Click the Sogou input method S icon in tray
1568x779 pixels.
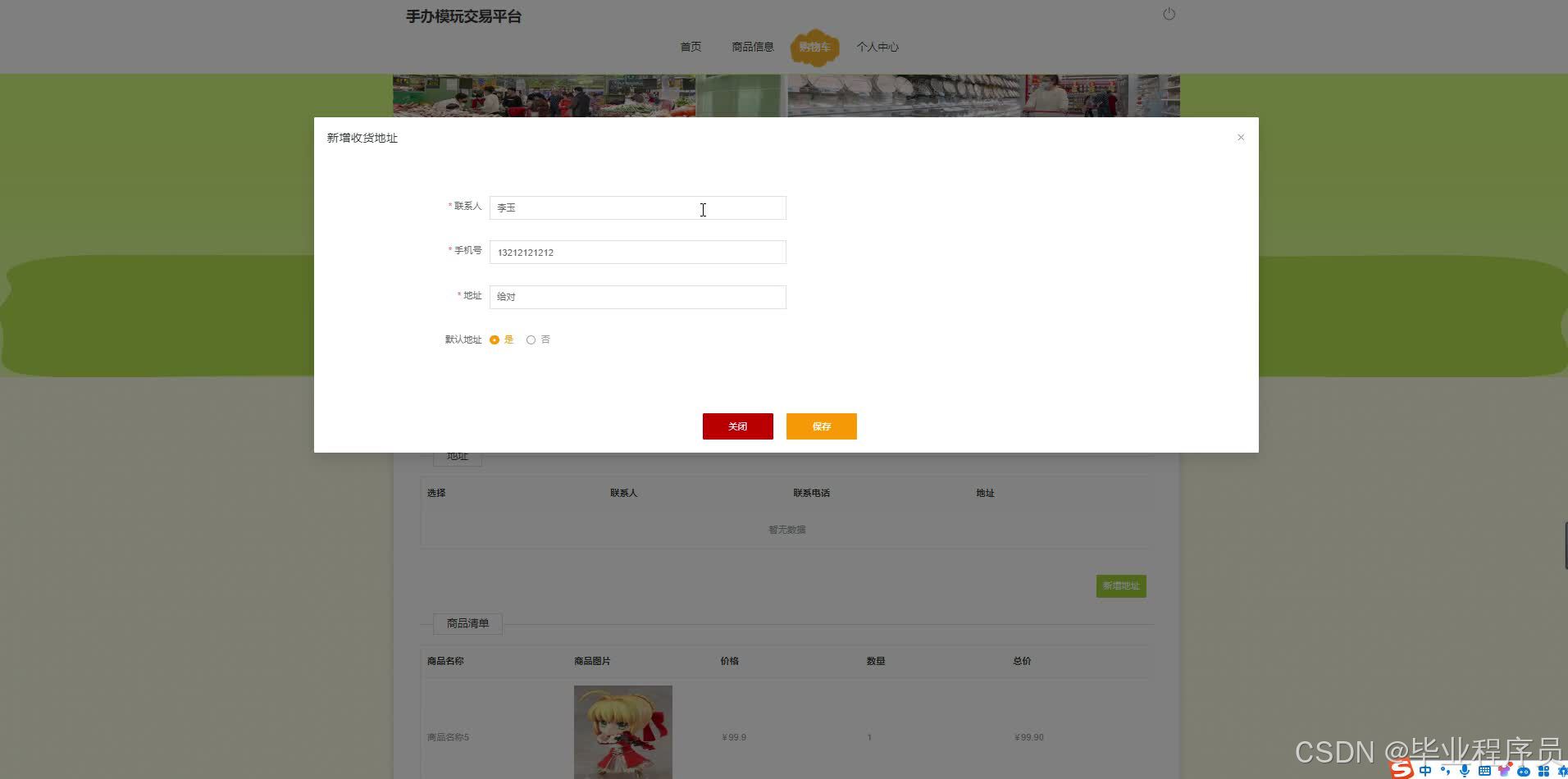coord(1401,771)
